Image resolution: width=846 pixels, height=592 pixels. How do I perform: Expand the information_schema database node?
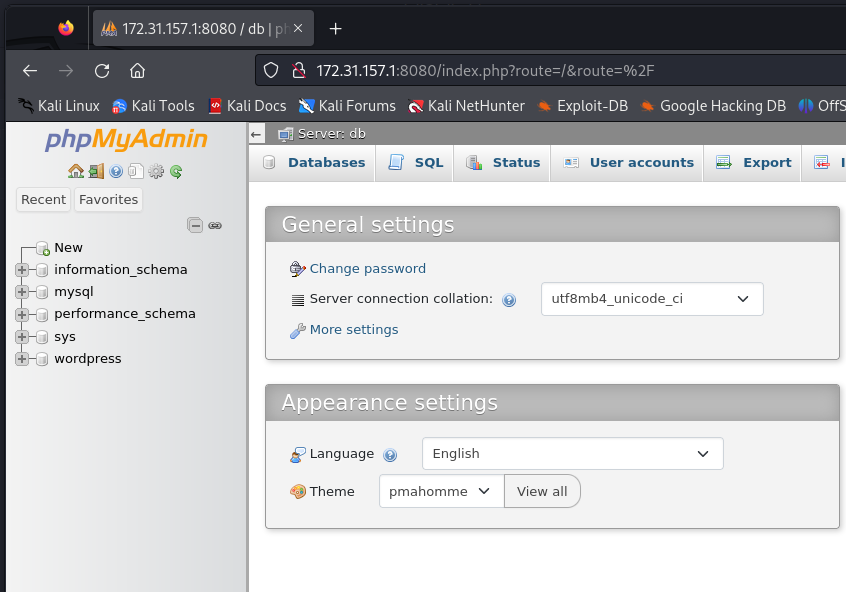click(22, 270)
